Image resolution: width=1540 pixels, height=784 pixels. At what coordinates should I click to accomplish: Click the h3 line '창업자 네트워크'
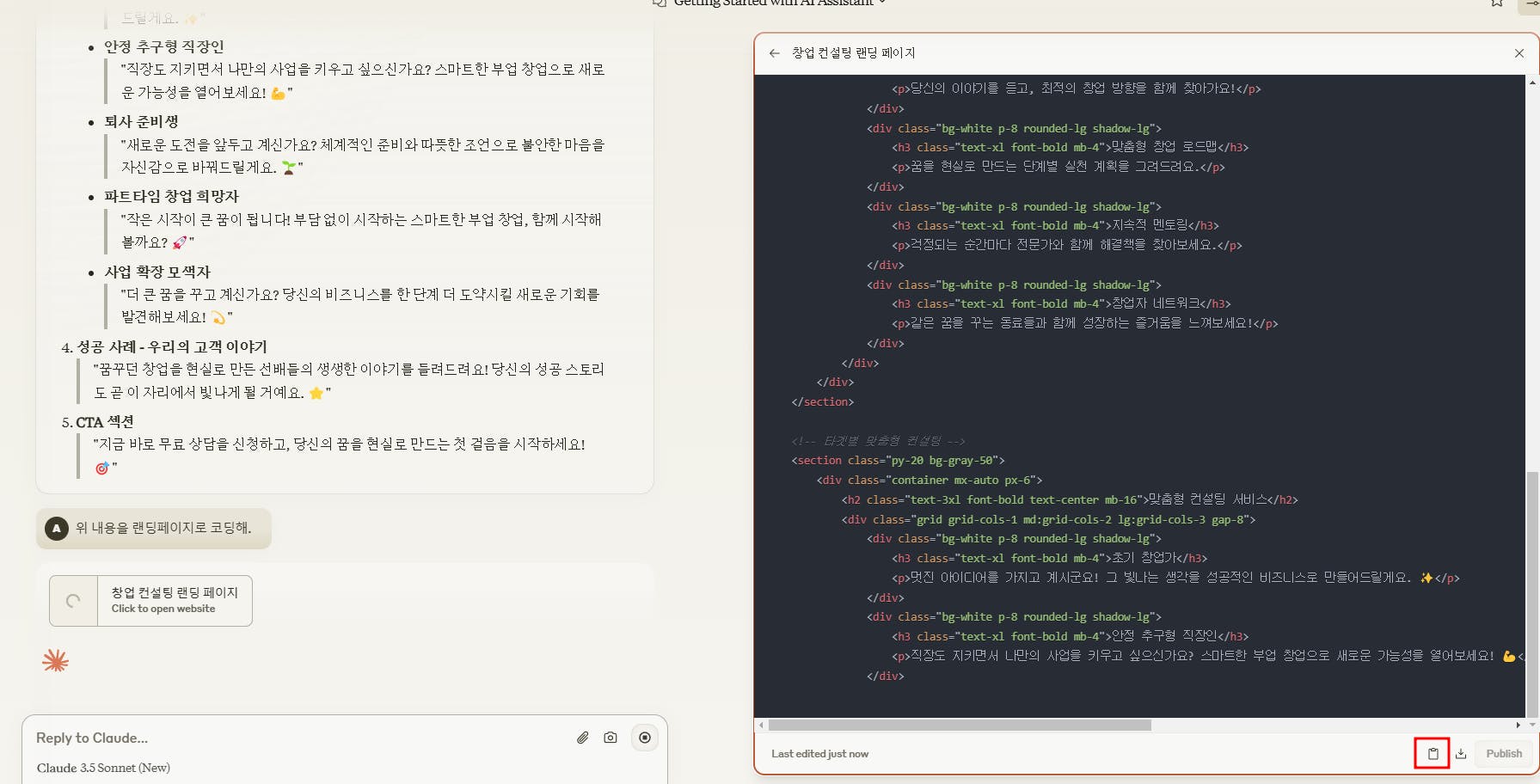(x=1061, y=303)
